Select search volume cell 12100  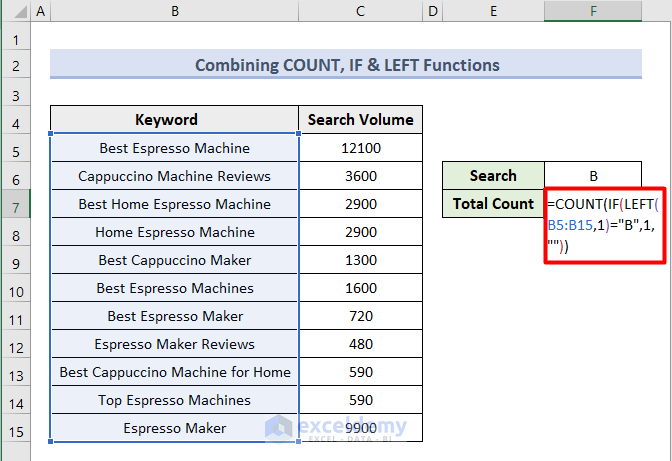(360, 148)
